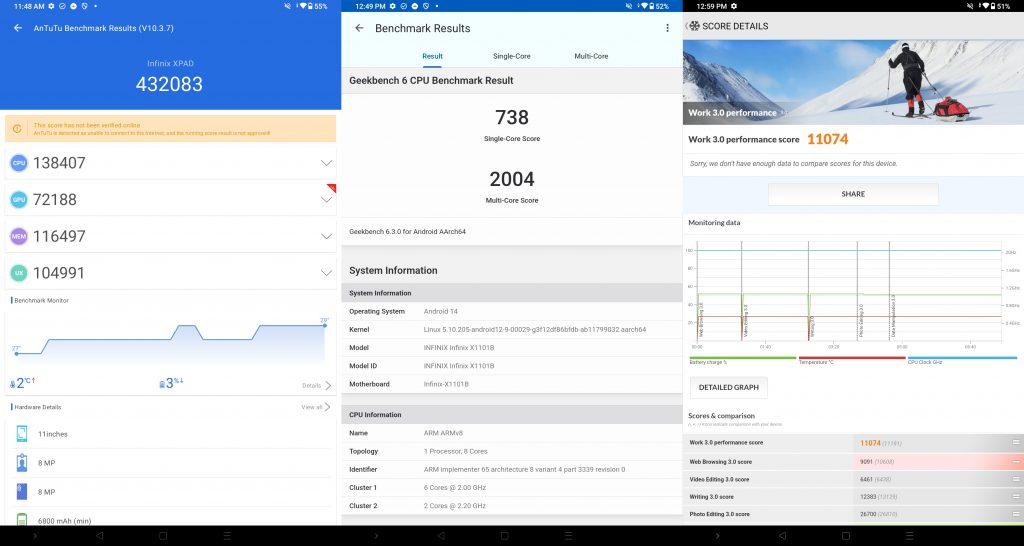Tap Android home square in Geekbench panel

tap(504, 536)
